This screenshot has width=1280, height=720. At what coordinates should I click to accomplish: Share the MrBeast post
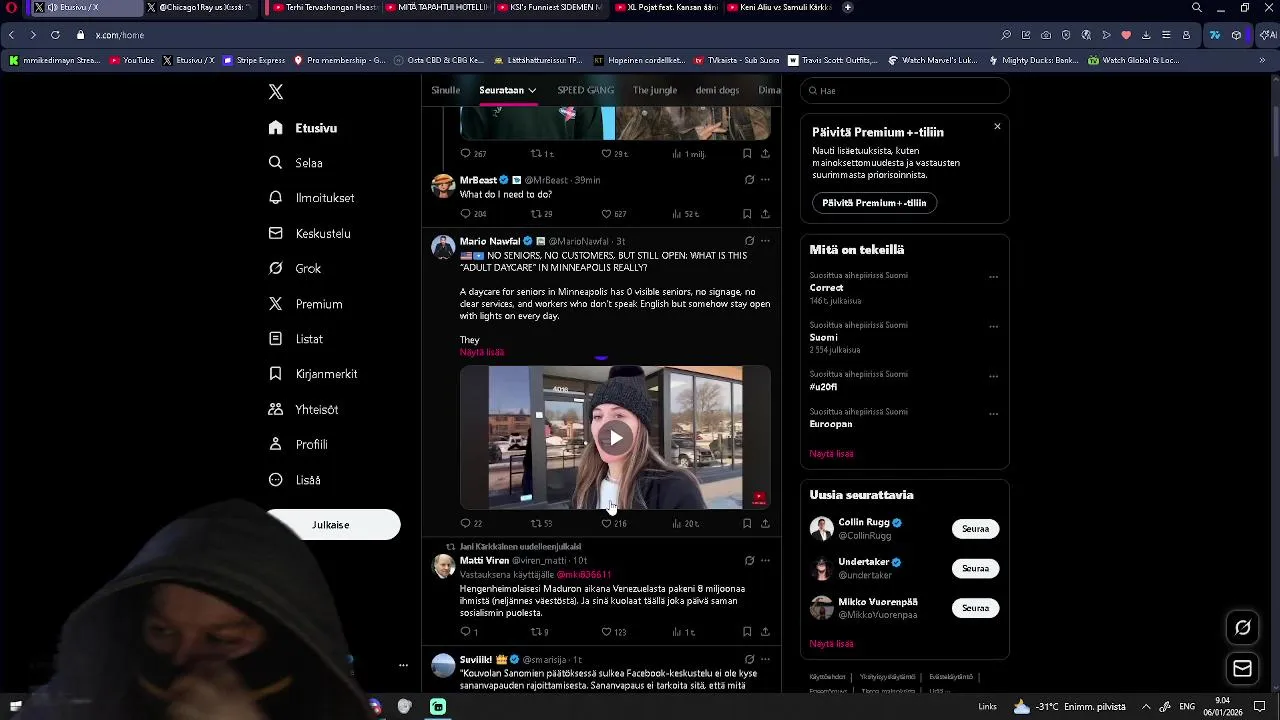pyautogui.click(x=765, y=214)
